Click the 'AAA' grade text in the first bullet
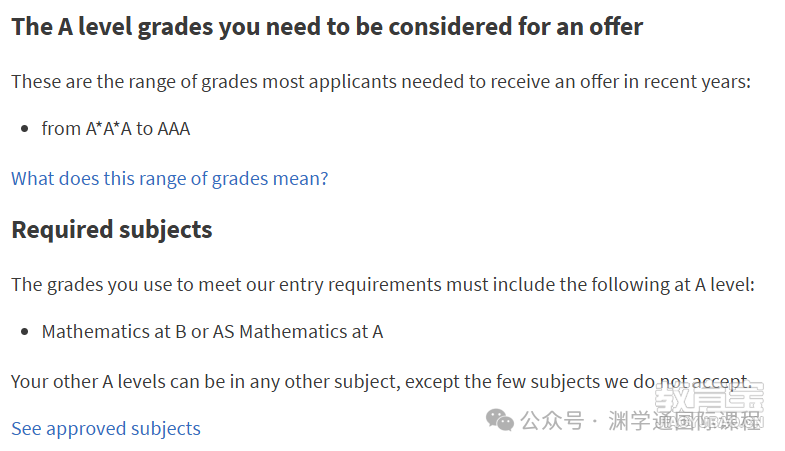The image size is (785, 451). click(x=174, y=129)
